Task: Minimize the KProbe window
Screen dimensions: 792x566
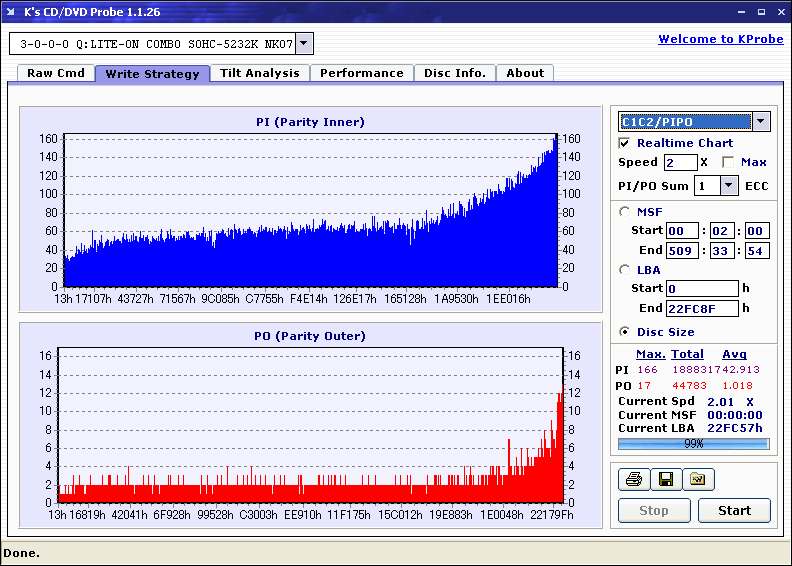Action: point(741,12)
